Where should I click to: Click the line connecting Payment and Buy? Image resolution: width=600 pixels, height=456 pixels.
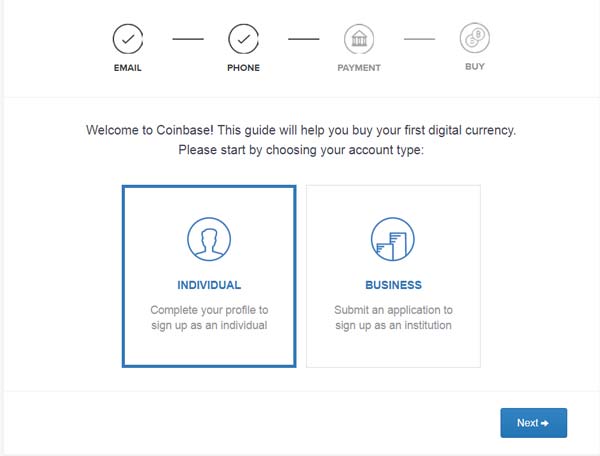(419, 39)
